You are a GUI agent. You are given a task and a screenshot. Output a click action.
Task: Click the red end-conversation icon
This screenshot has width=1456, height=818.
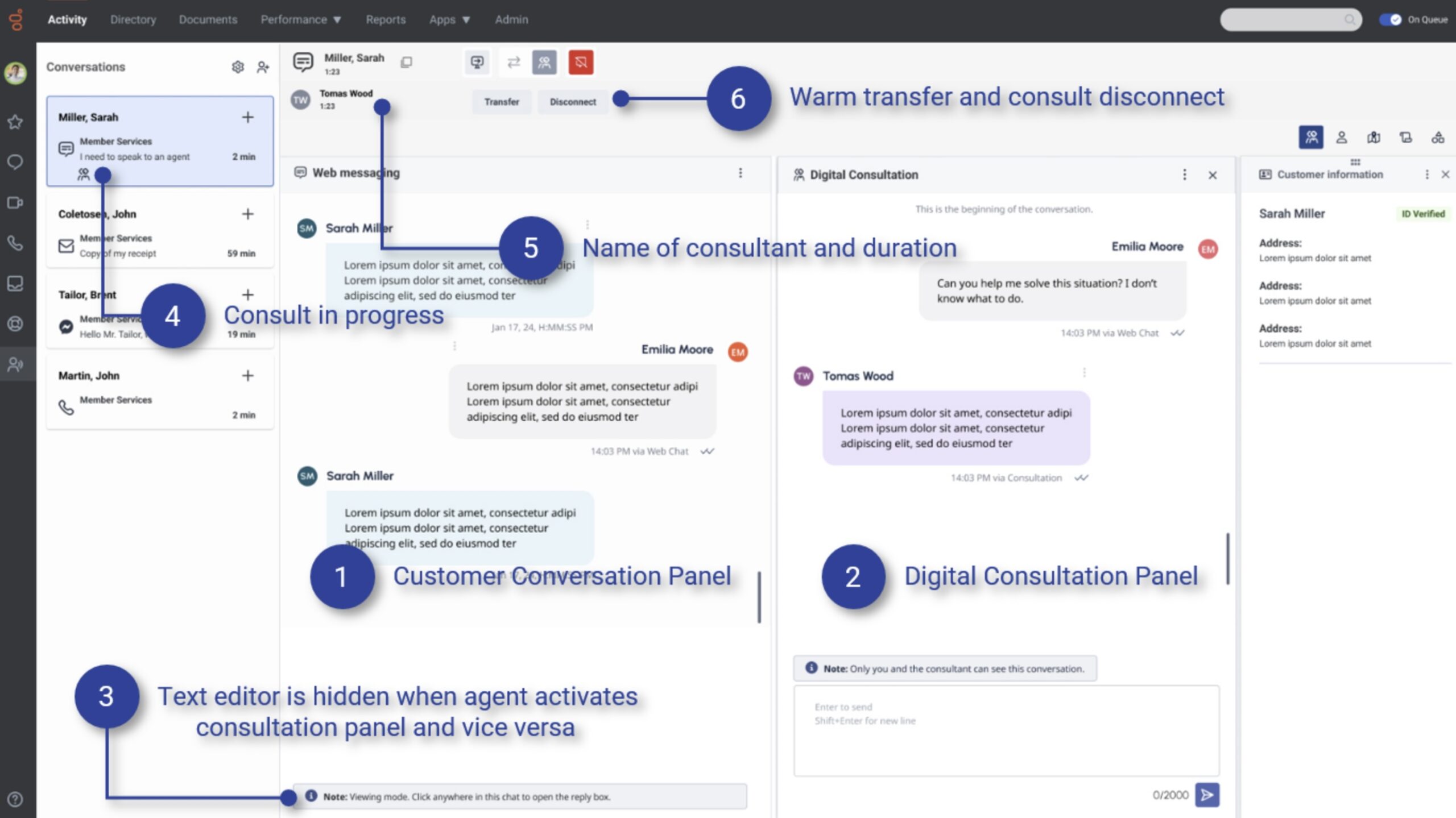(580, 63)
